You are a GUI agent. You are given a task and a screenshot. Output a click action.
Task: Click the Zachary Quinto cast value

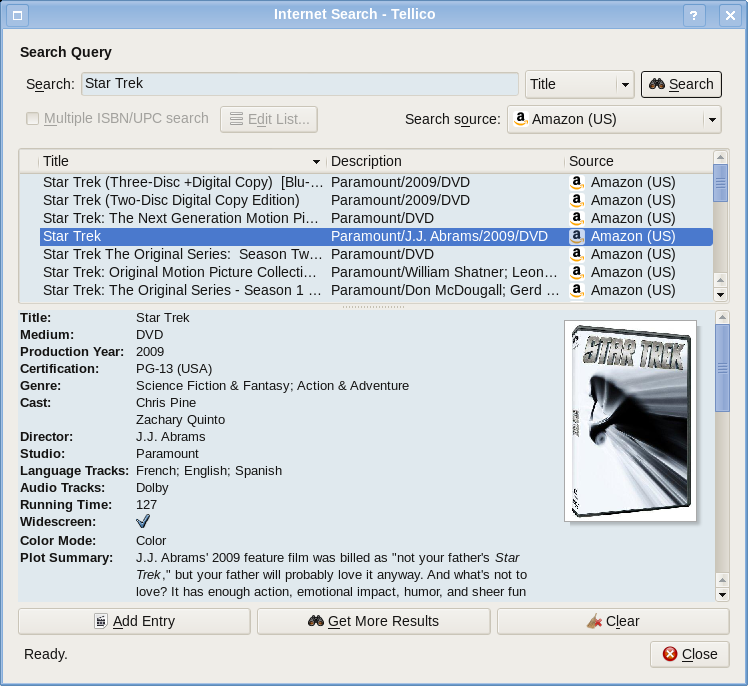coord(180,420)
